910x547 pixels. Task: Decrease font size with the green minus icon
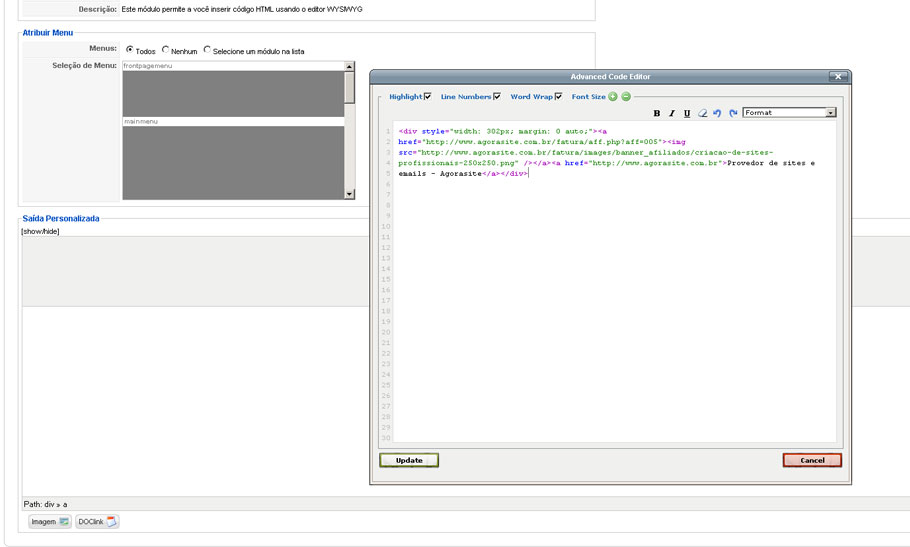tap(626, 97)
